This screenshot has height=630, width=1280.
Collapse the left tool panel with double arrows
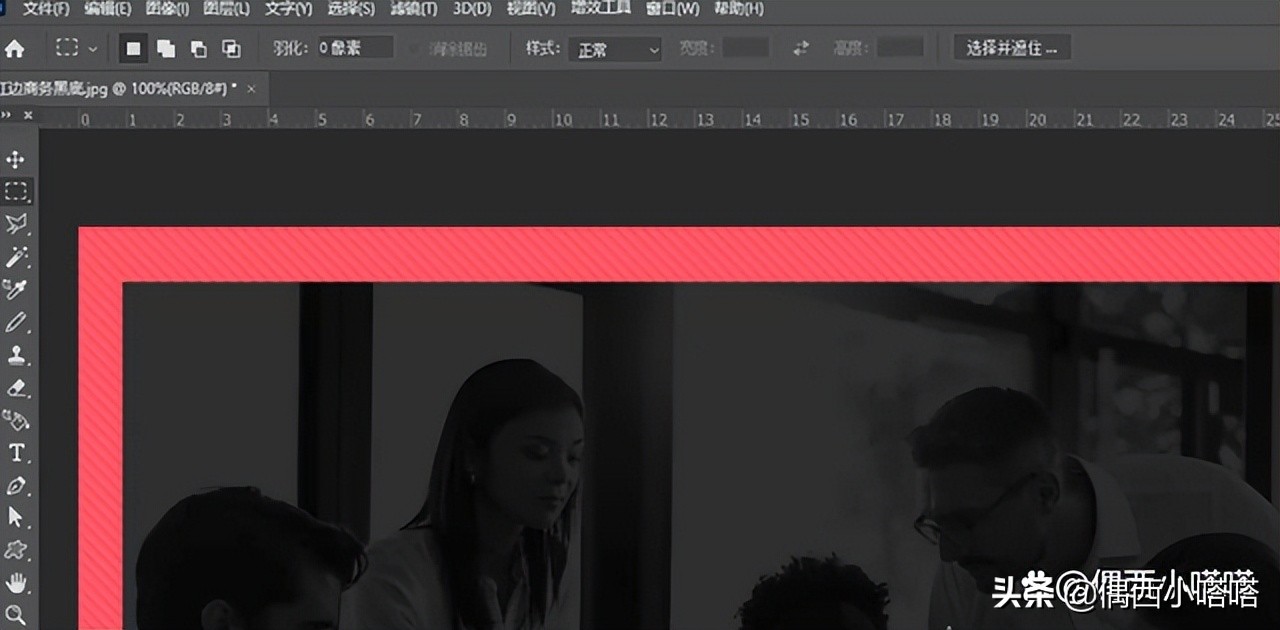[x=10, y=115]
